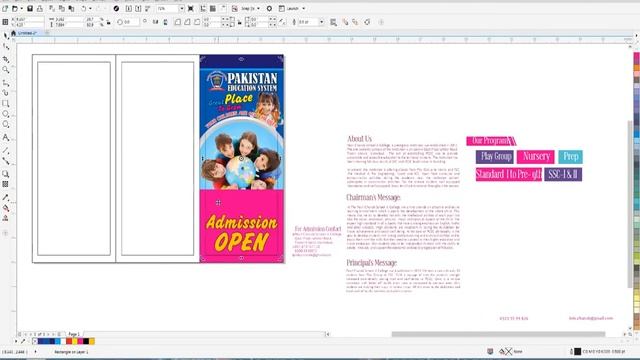
Task: Select the Transparency tool
Action: coord(6,184)
